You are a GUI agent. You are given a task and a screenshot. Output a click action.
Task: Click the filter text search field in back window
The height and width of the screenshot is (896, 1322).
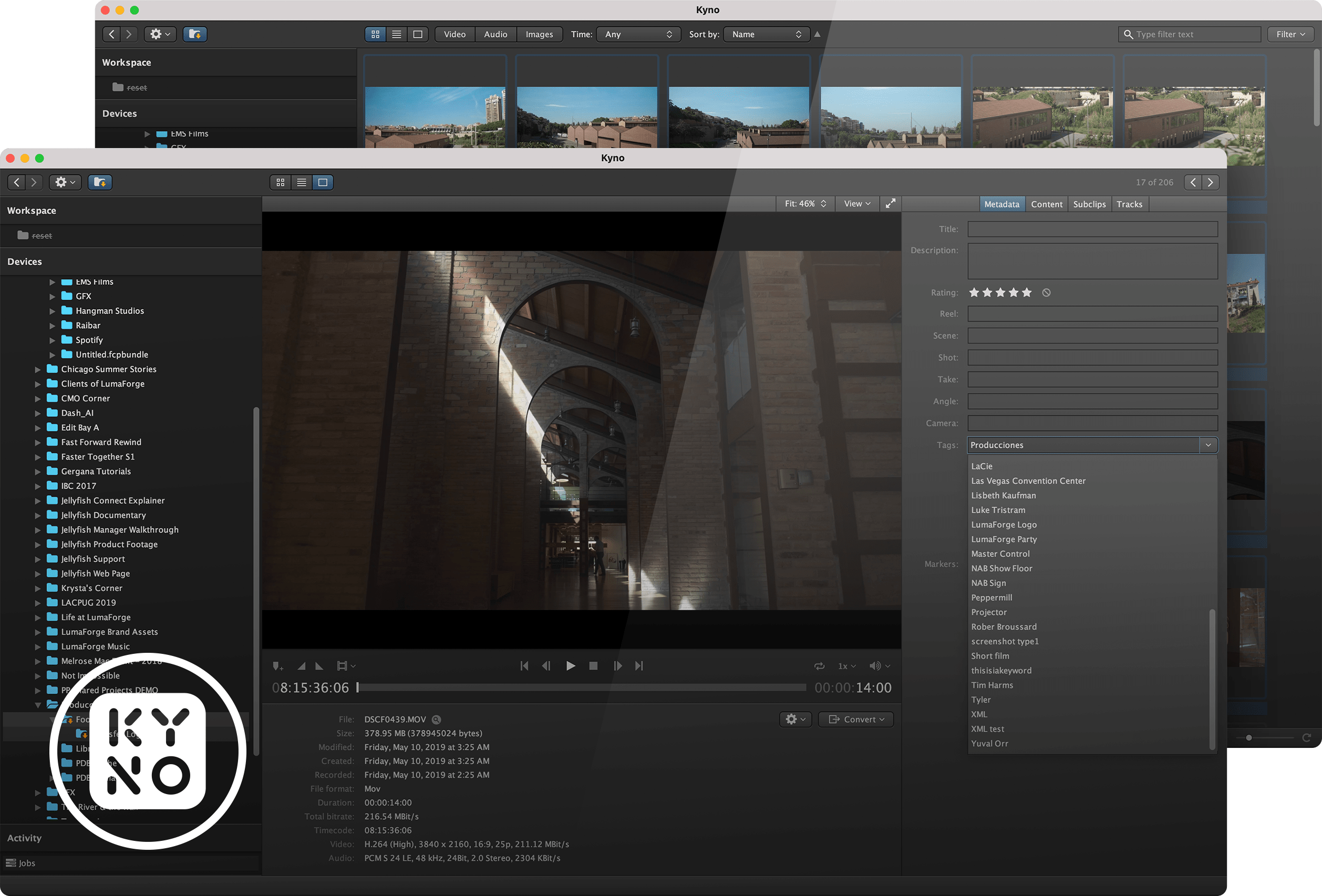tap(1190, 34)
